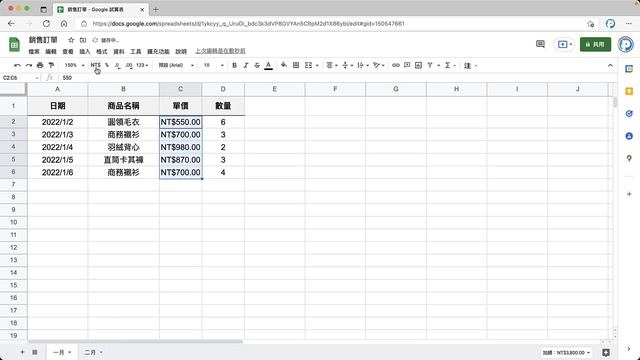Increase decimal places
This screenshot has height=360, width=640.
point(129,65)
